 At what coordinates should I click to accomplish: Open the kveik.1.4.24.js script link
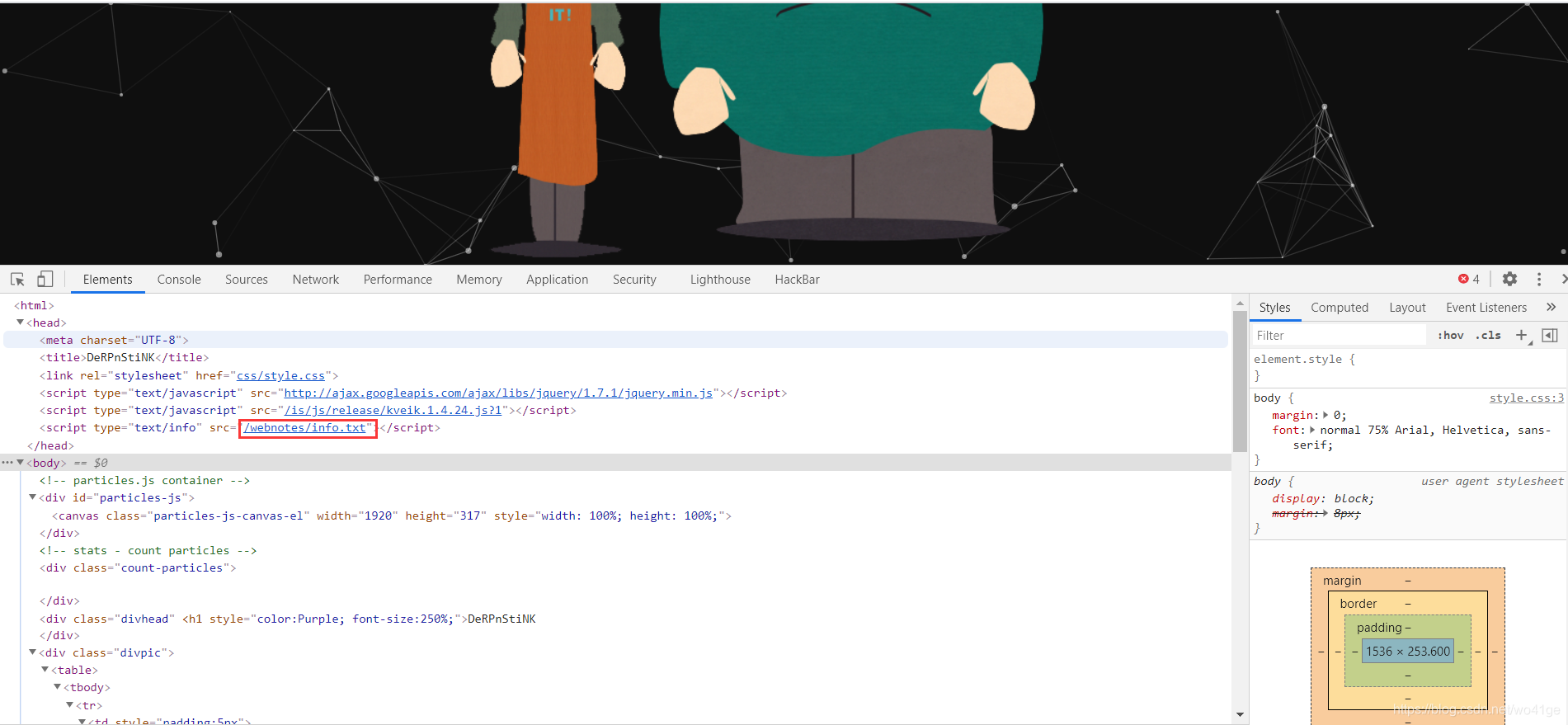tap(393, 410)
